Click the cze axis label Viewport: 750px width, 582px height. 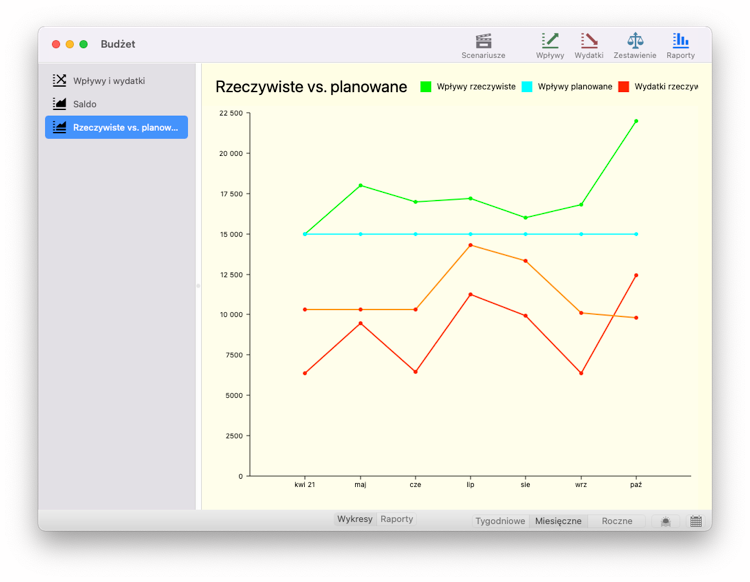click(415, 484)
